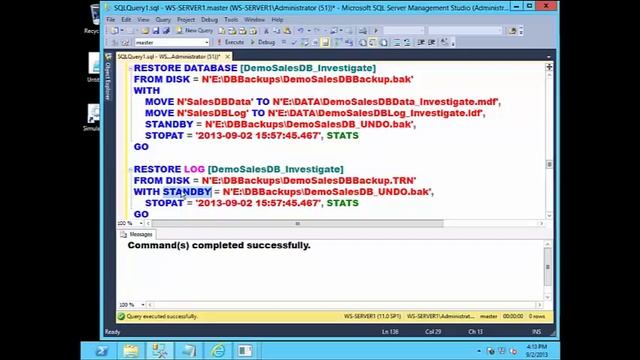Click the Debug button in toolbar
The width and height of the screenshot is (640, 360).
(262, 42)
